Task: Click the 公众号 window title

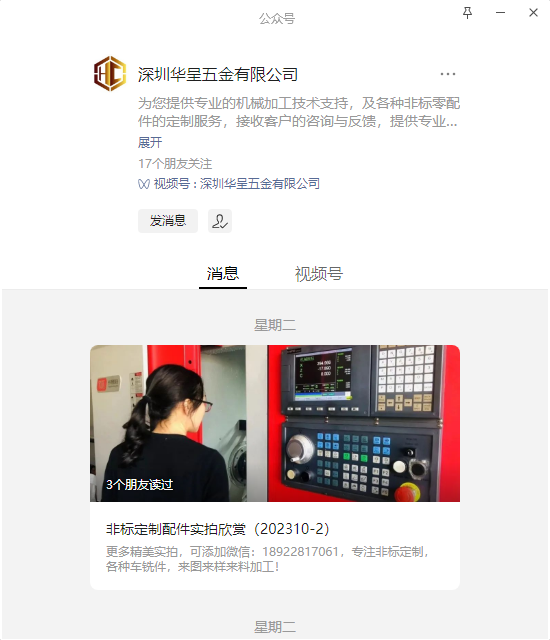Action: click(277, 19)
